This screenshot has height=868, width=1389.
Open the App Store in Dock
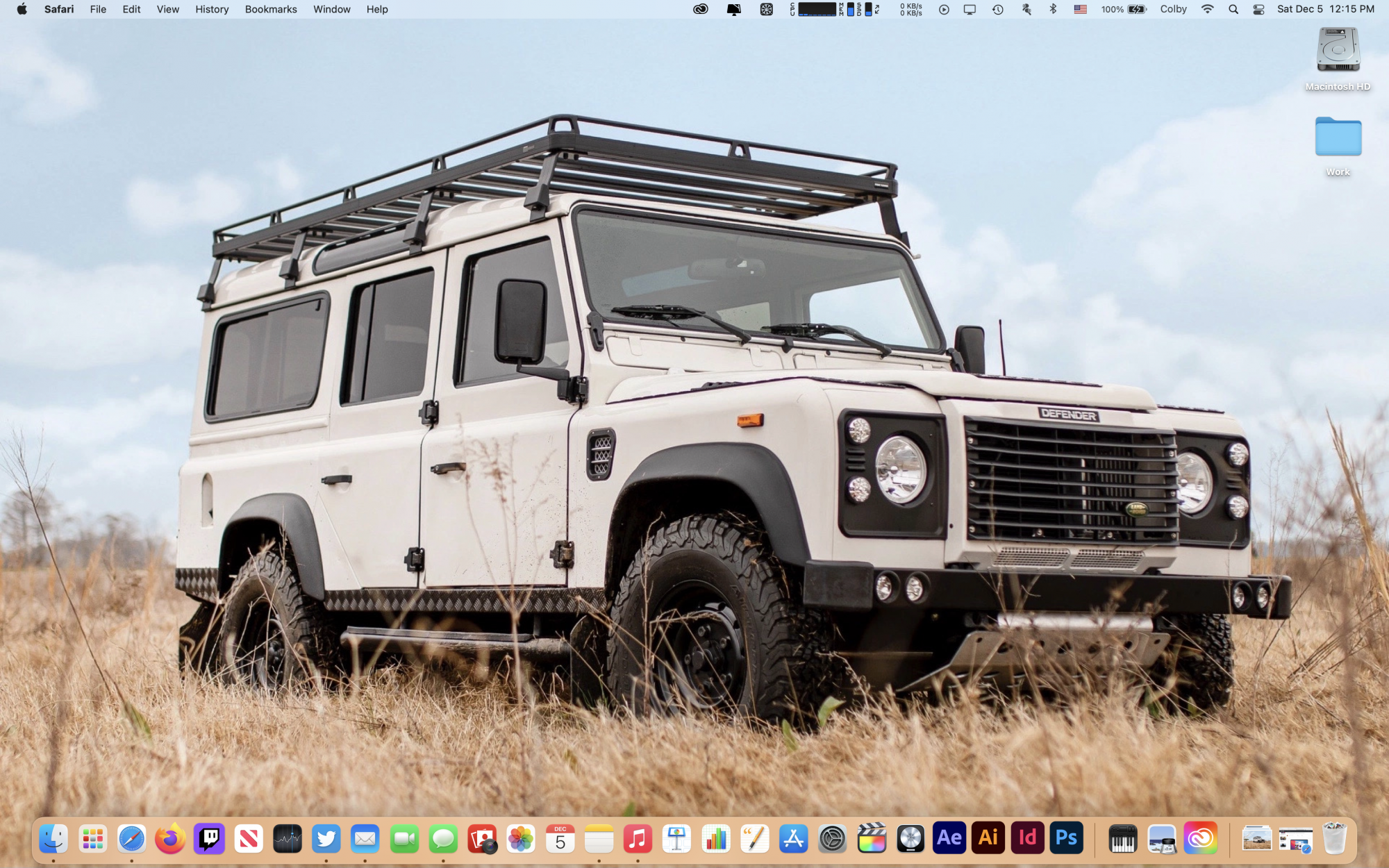[x=794, y=839]
